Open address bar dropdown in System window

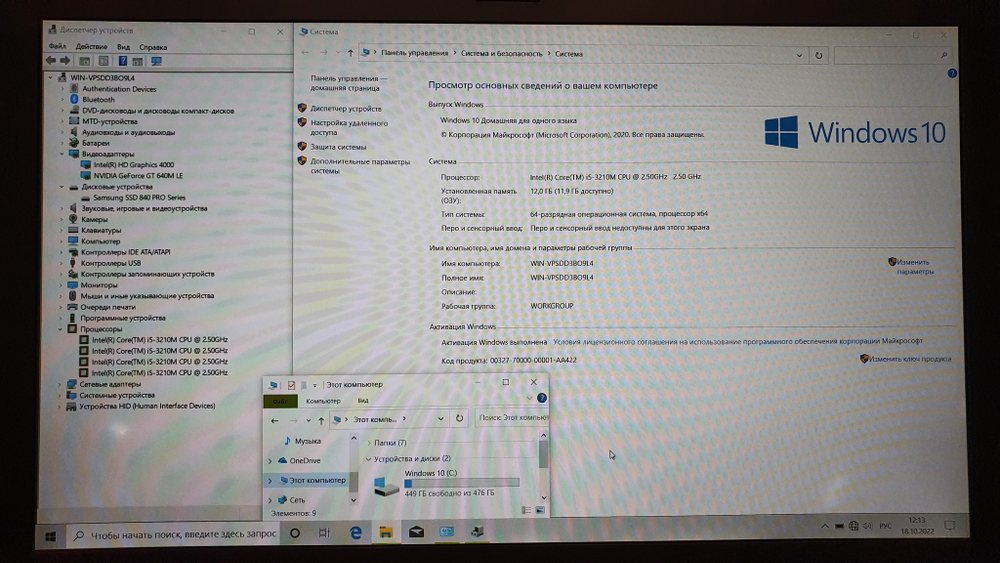click(799, 55)
